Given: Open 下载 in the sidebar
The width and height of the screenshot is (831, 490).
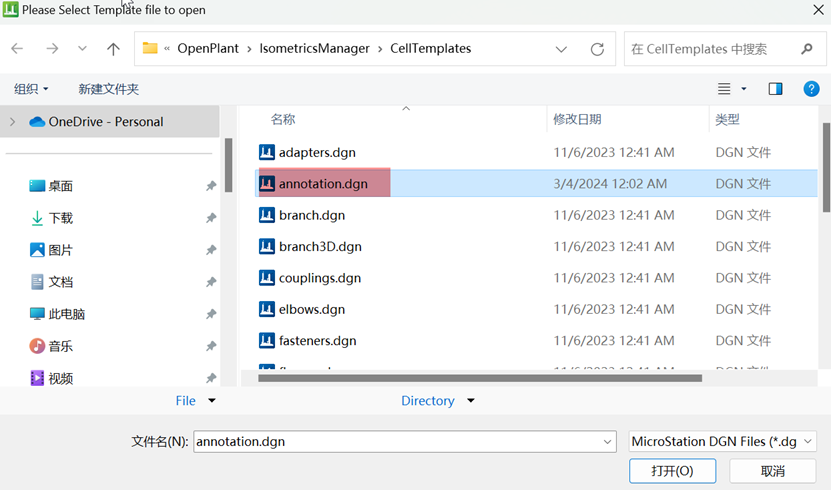Looking at the screenshot, I should [x=60, y=218].
